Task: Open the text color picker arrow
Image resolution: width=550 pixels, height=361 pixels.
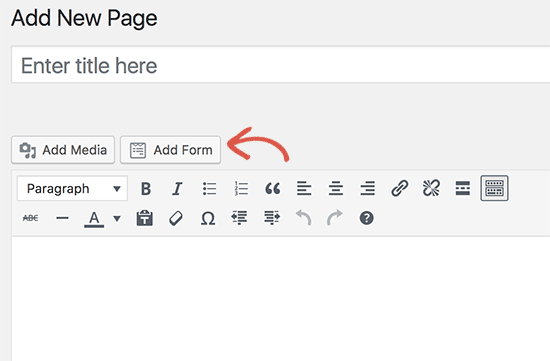Action: point(117,219)
